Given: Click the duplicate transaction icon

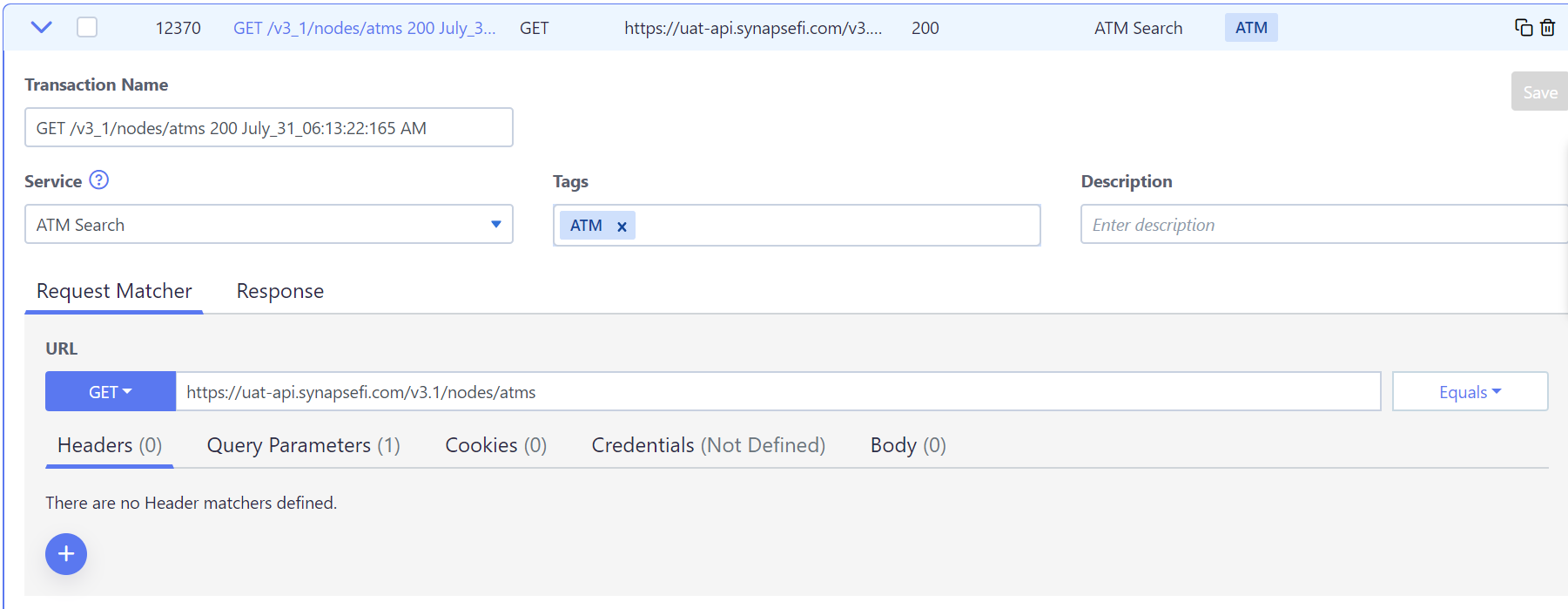Looking at the screenshot, I should coord(1524,28).
